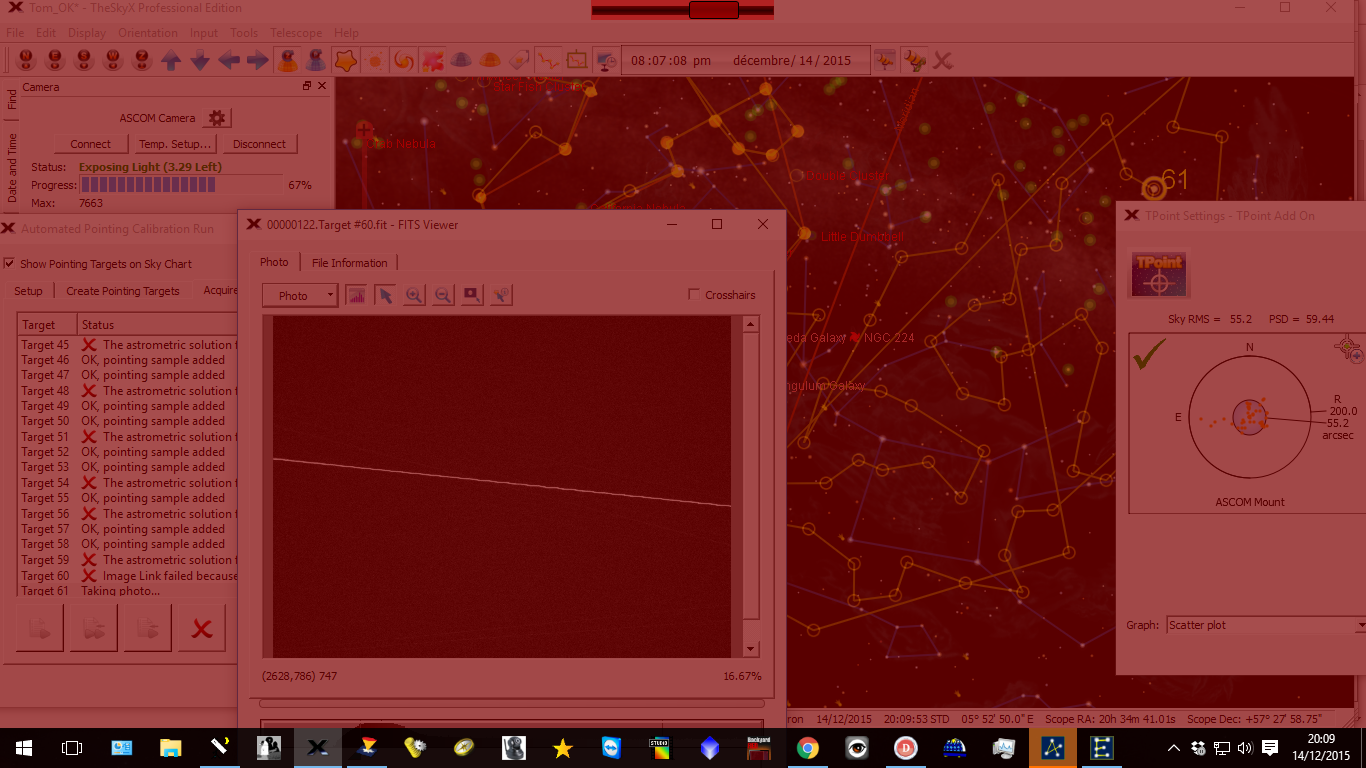The image size is (1366, 768).
Task: Click the look West (W) toolbar button
Action: [x=113, y=60]
